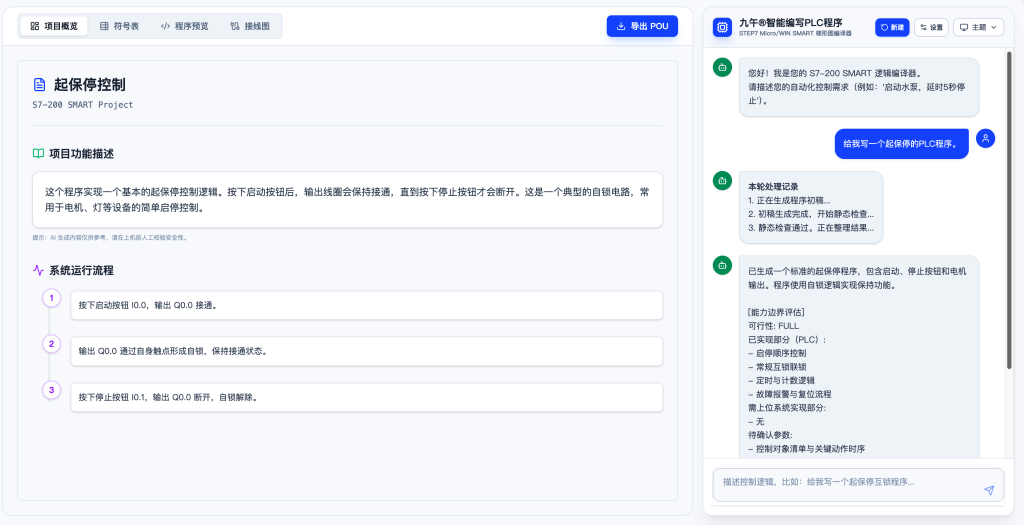
Task: Click the bot avatar beside 本轮处理记录
Action: [722, 181]
